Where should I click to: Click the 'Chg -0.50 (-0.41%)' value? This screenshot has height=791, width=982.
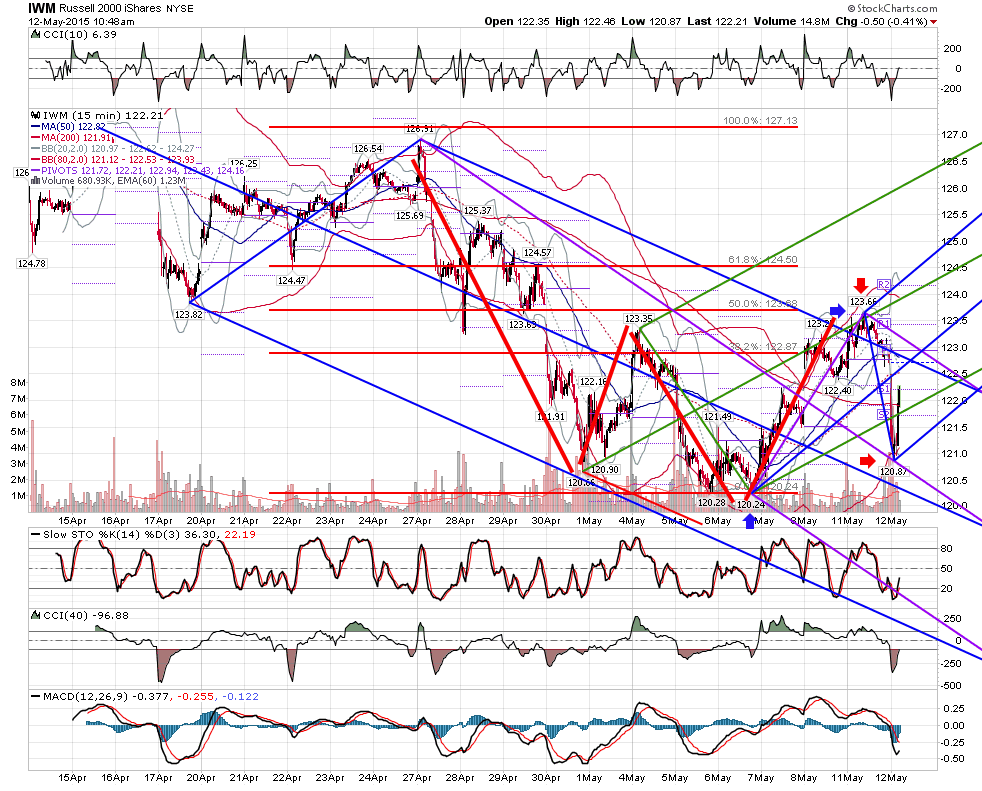882,21
